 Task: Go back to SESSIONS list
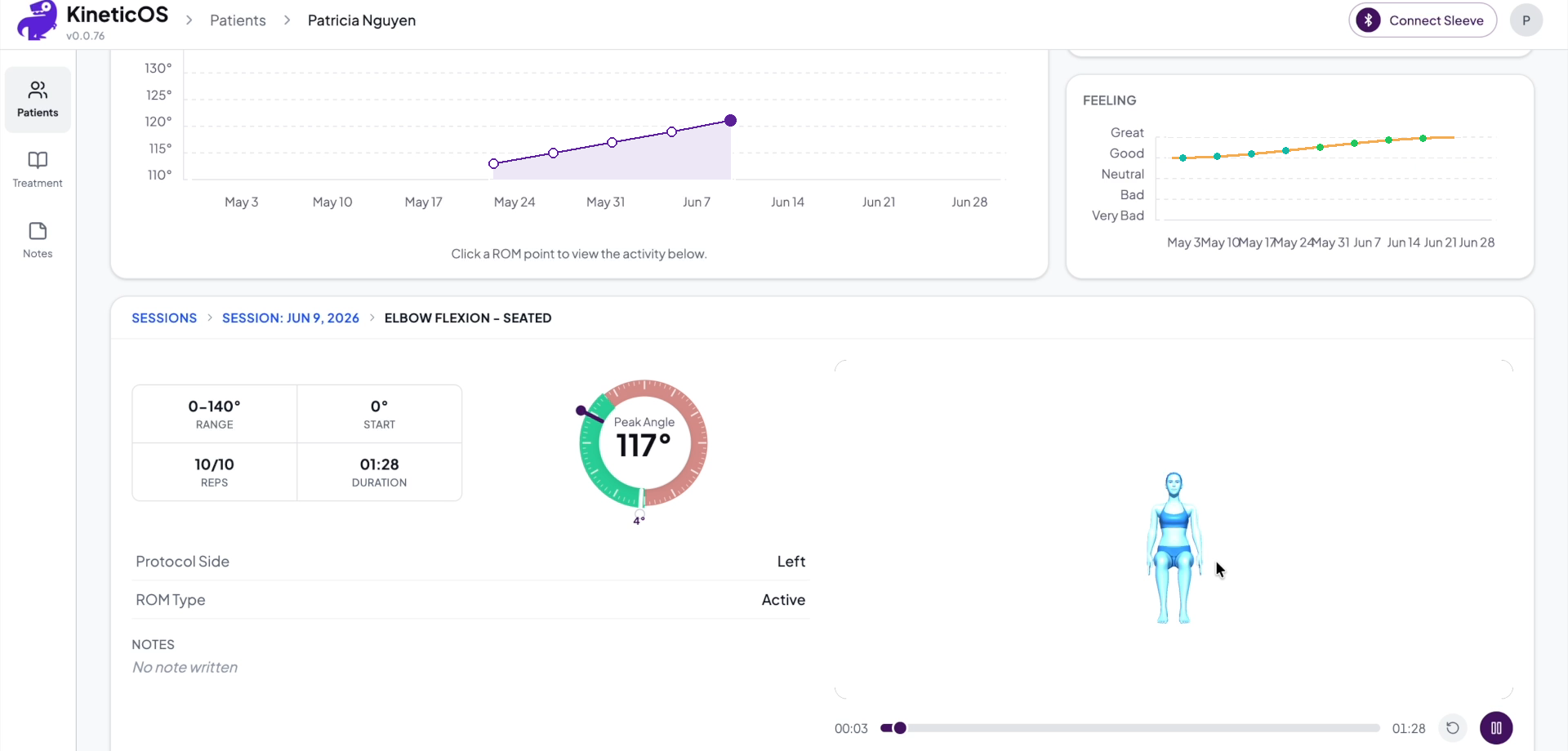tap(164, 318)
